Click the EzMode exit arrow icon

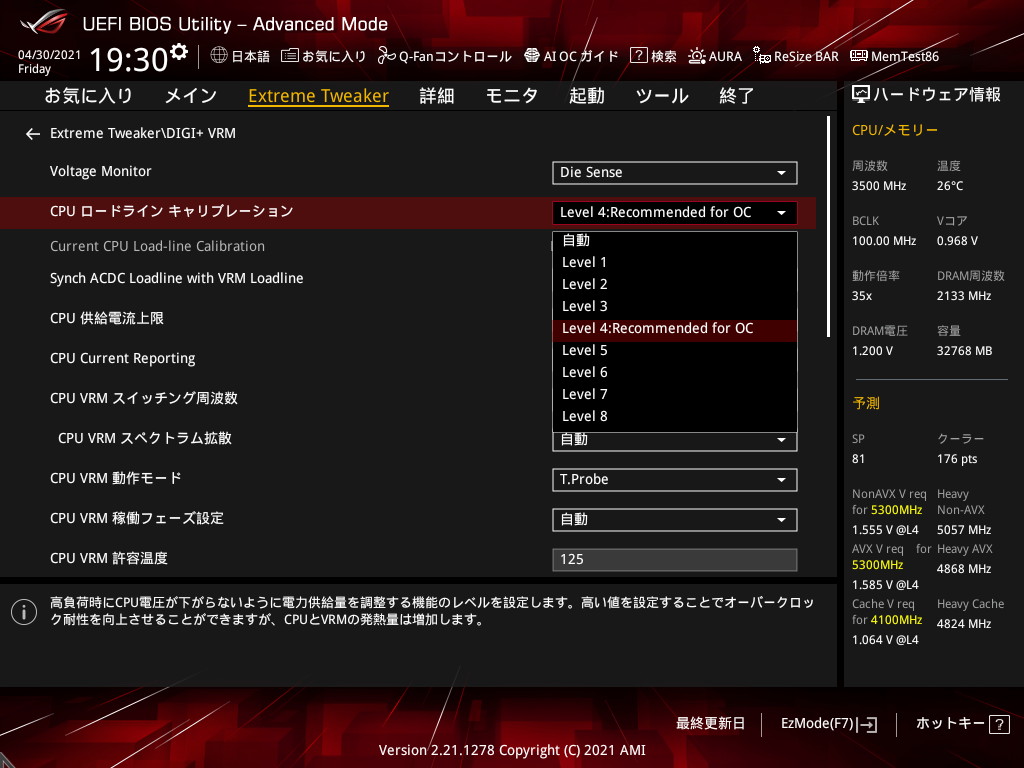pyautogui.click(x=868, y=724)
